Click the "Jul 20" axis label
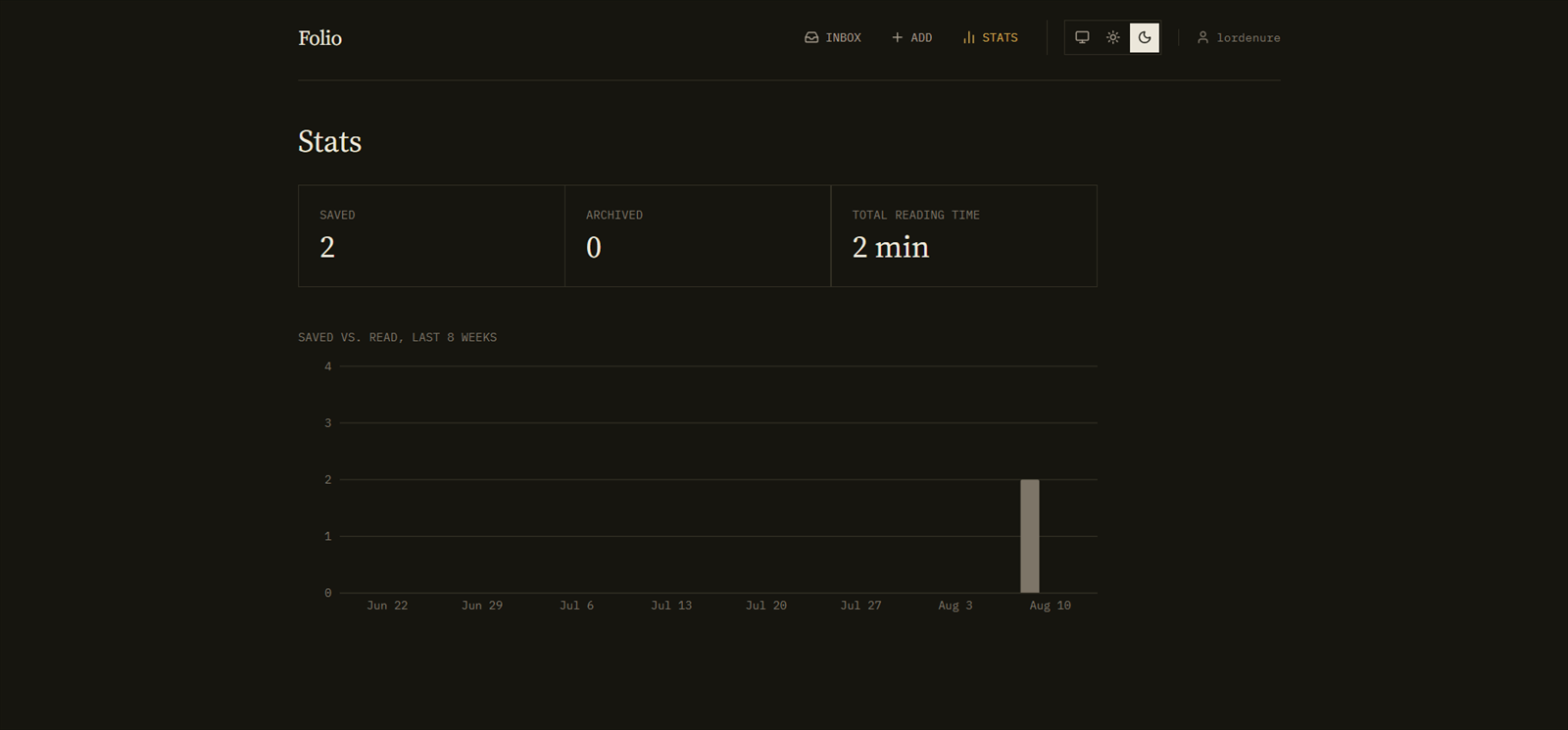The height and width of the screenshot is (730, 1568). 766,606
